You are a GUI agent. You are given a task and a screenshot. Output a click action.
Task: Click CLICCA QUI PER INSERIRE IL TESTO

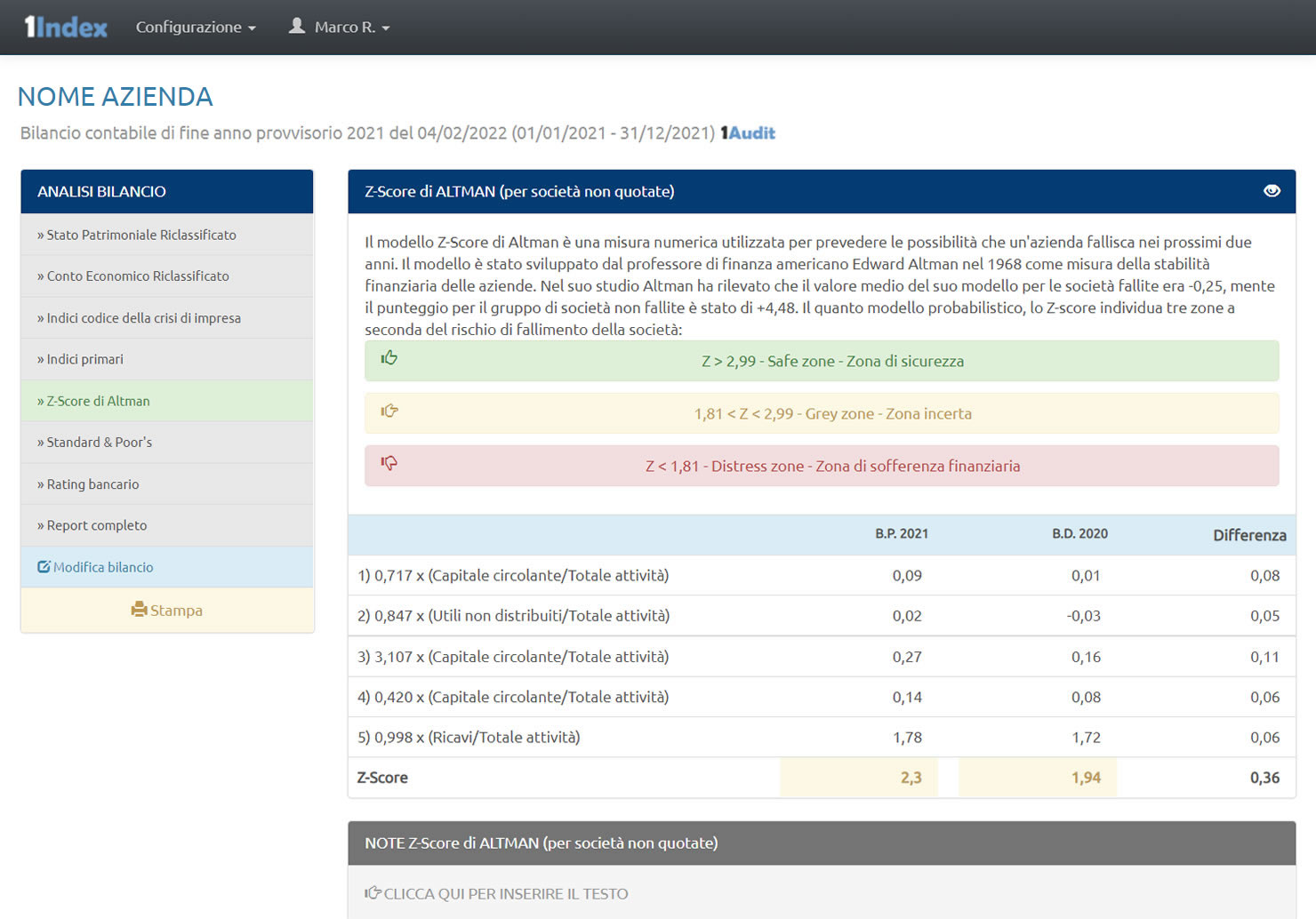coord(506,894)
